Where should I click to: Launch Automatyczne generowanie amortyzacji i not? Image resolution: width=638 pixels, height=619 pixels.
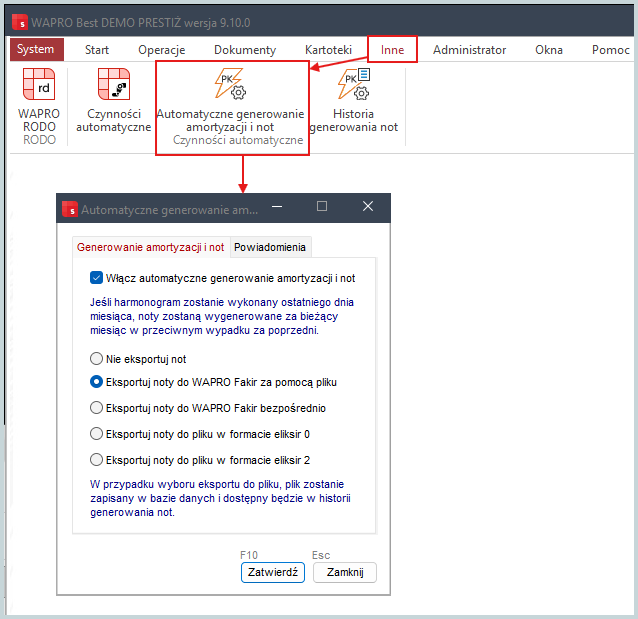(x=230, y=84)
